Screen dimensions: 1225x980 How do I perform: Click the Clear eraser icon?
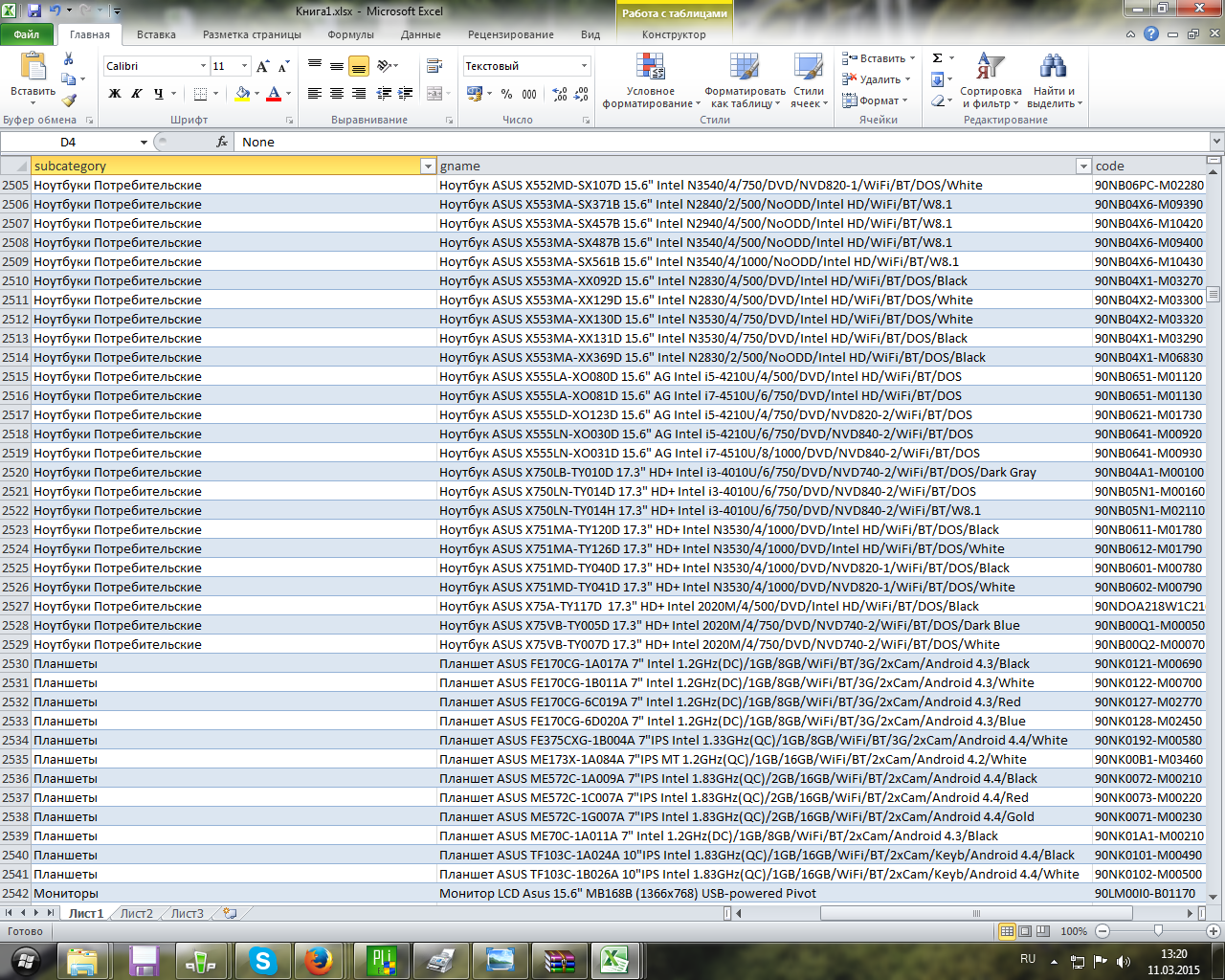[x=938, y=100]
